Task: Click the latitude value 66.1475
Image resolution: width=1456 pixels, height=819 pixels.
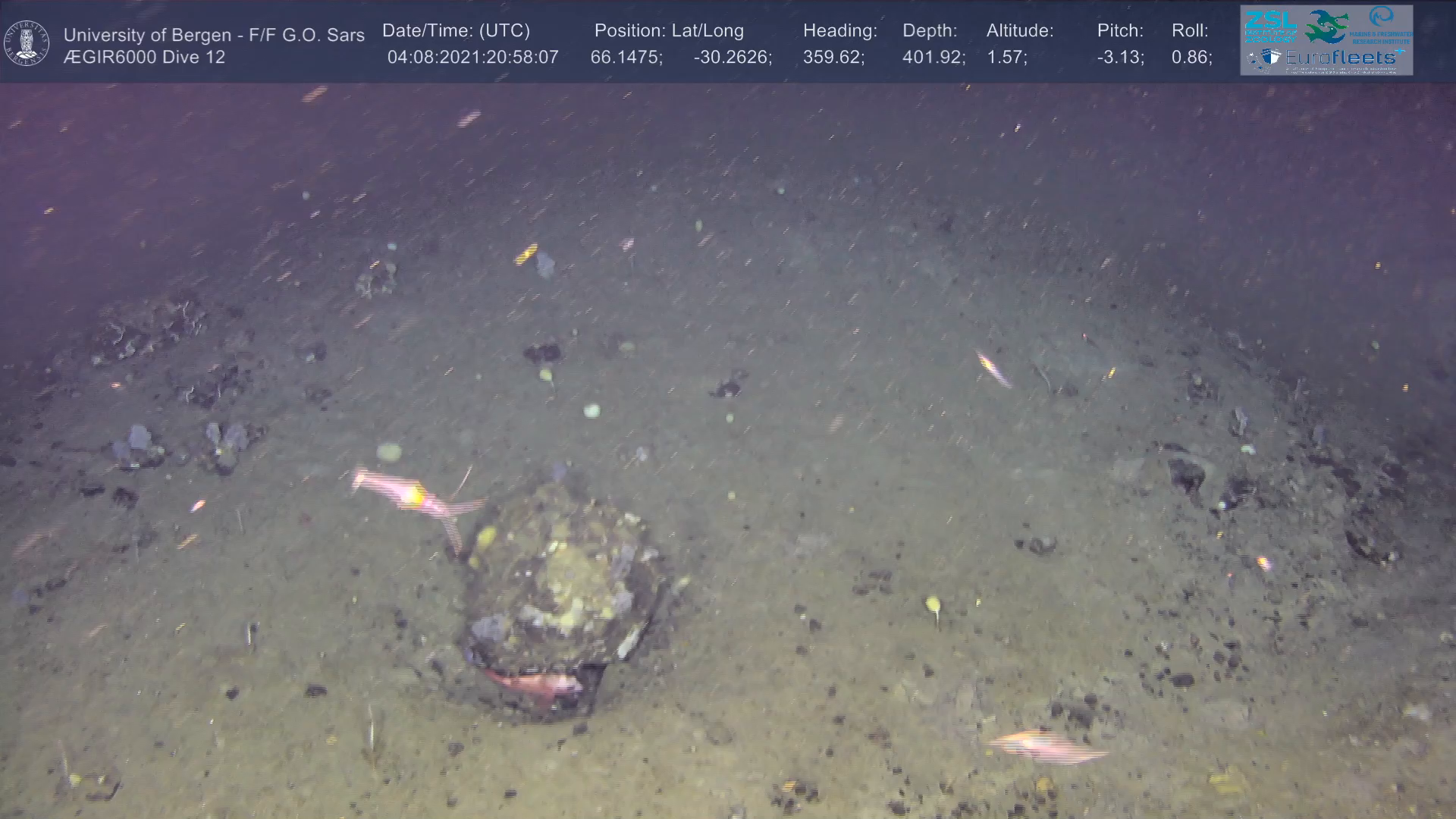Action: (626, 58)
